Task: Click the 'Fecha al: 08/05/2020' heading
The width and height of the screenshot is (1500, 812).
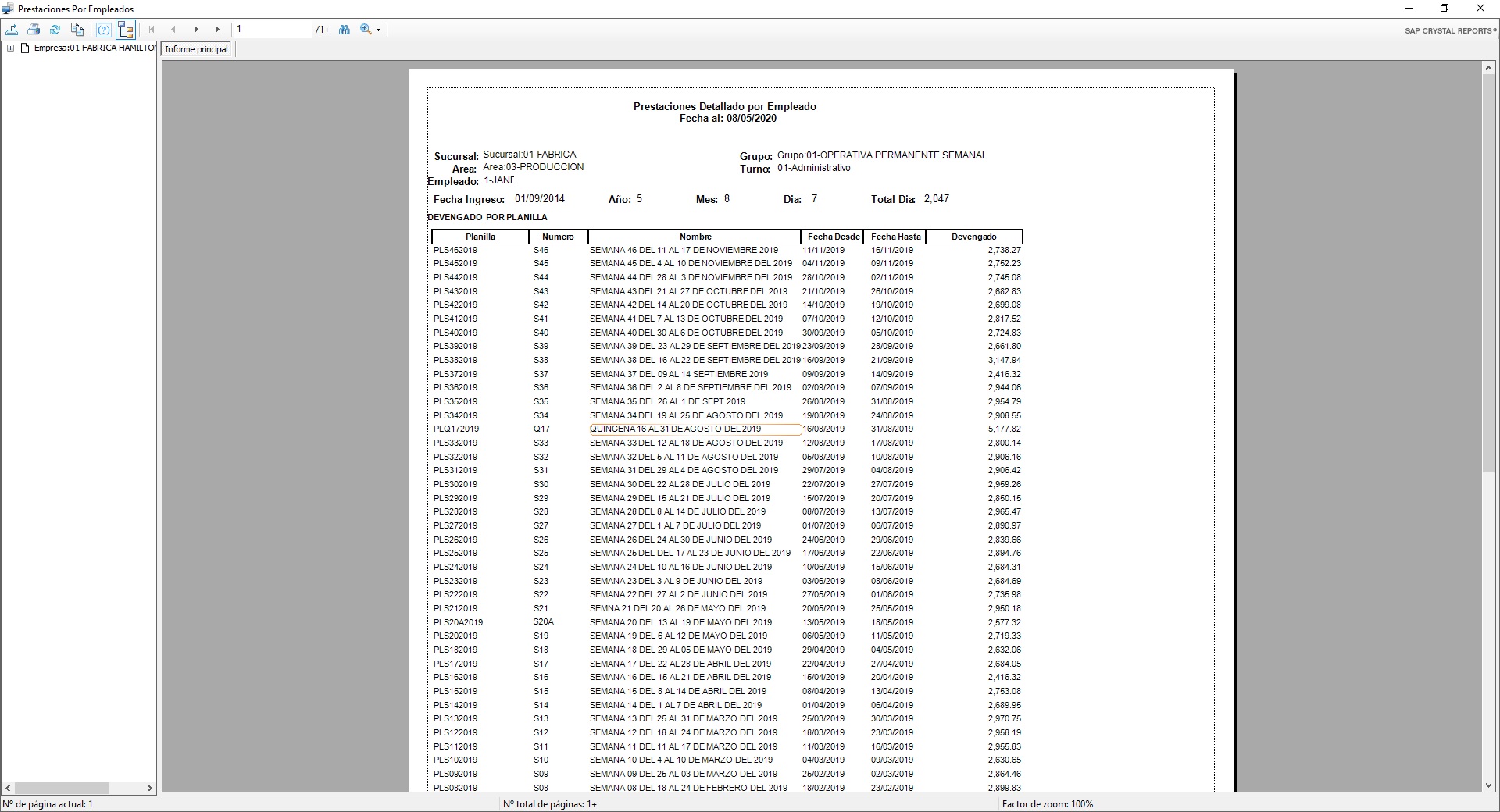Action: point(727,119)
